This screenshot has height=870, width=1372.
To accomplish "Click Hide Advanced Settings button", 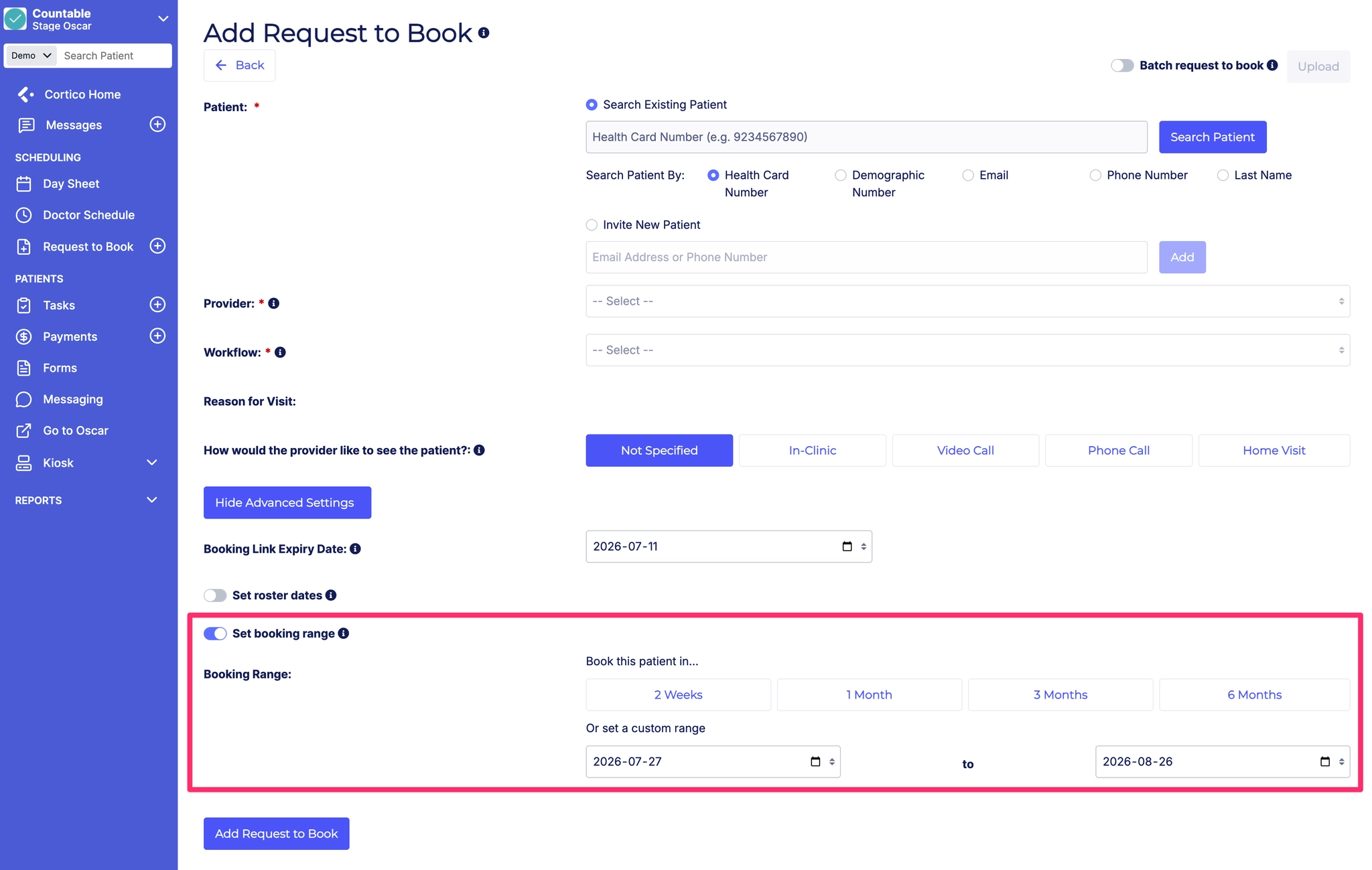I will coord(287,502).
